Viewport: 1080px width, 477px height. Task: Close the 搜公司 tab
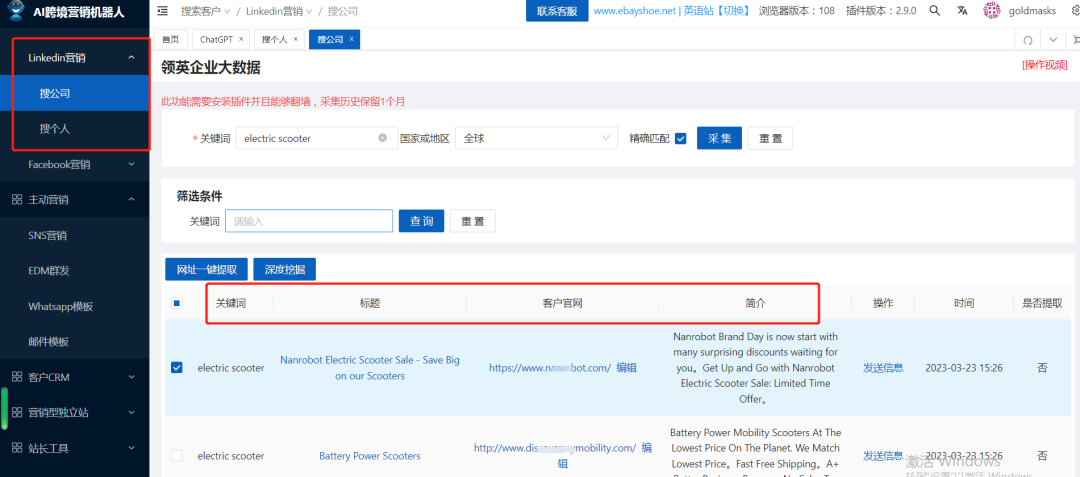coord(351,39)
